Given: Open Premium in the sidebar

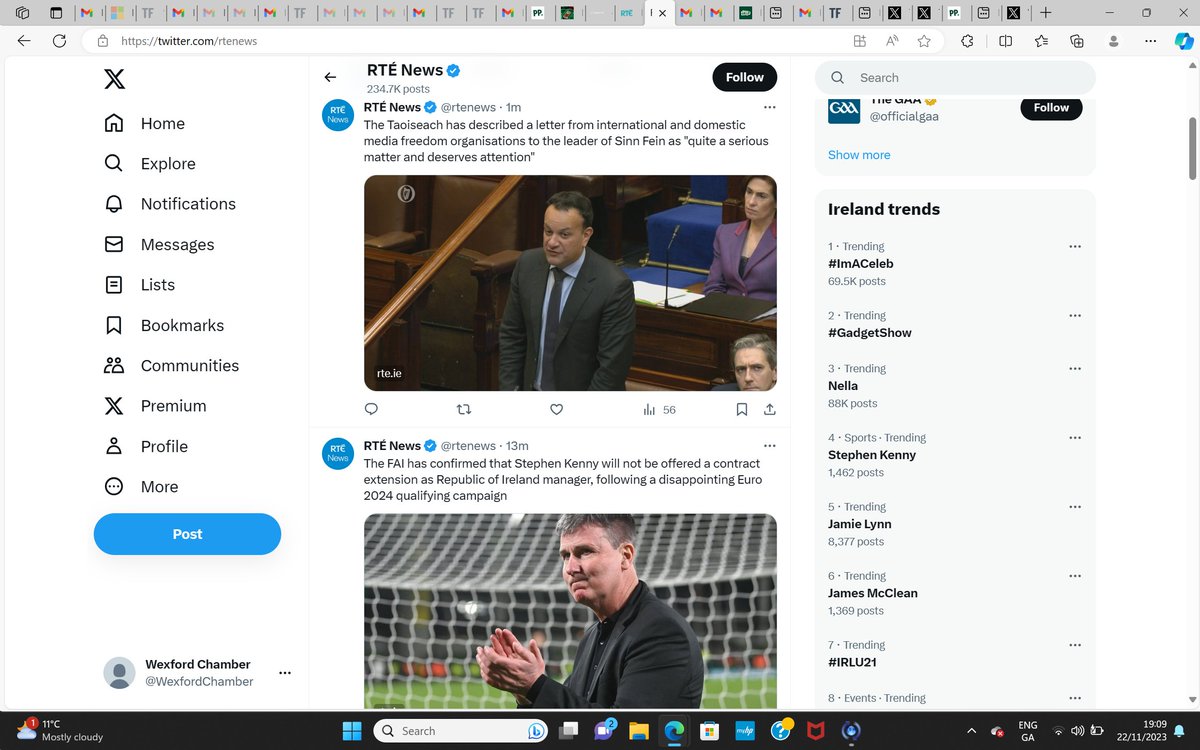Looking at the screenshot, I should coord(155,406).
